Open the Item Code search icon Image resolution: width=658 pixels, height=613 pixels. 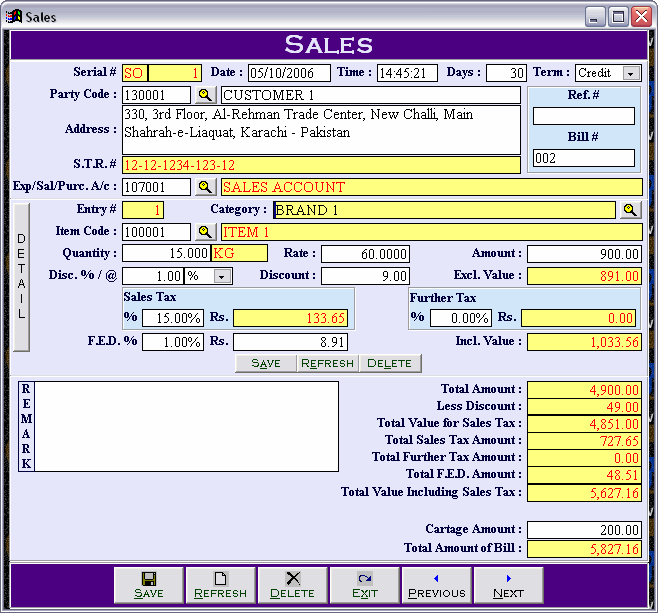[x=205, y=232]
